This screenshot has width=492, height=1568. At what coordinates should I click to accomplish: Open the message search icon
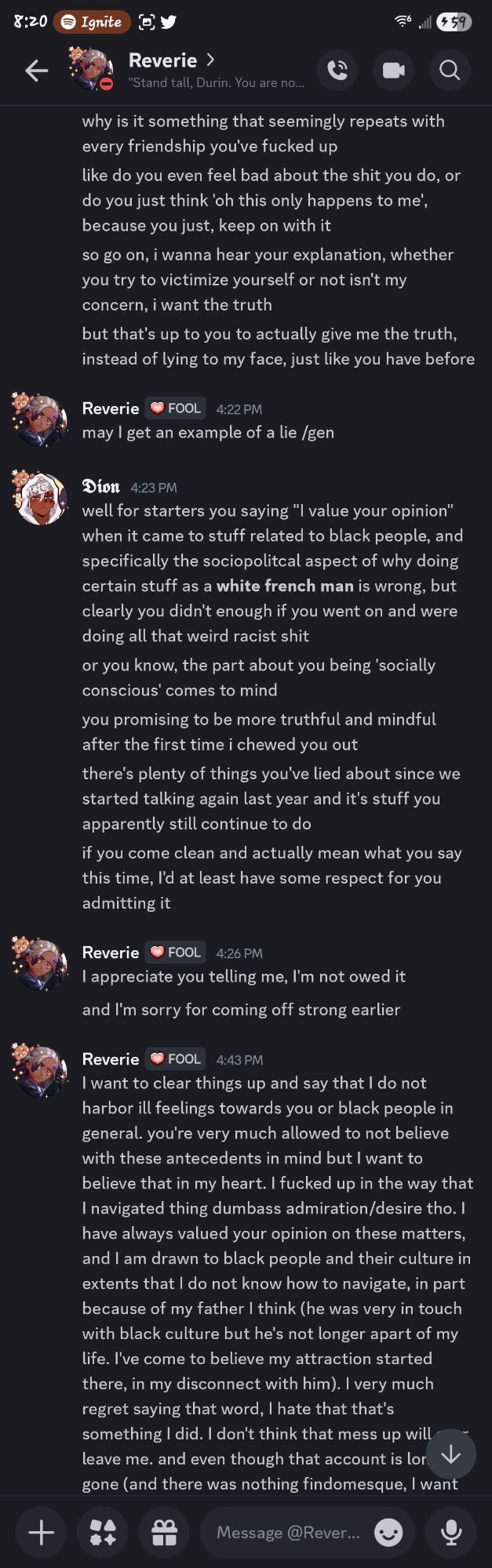tap(450, 71)
